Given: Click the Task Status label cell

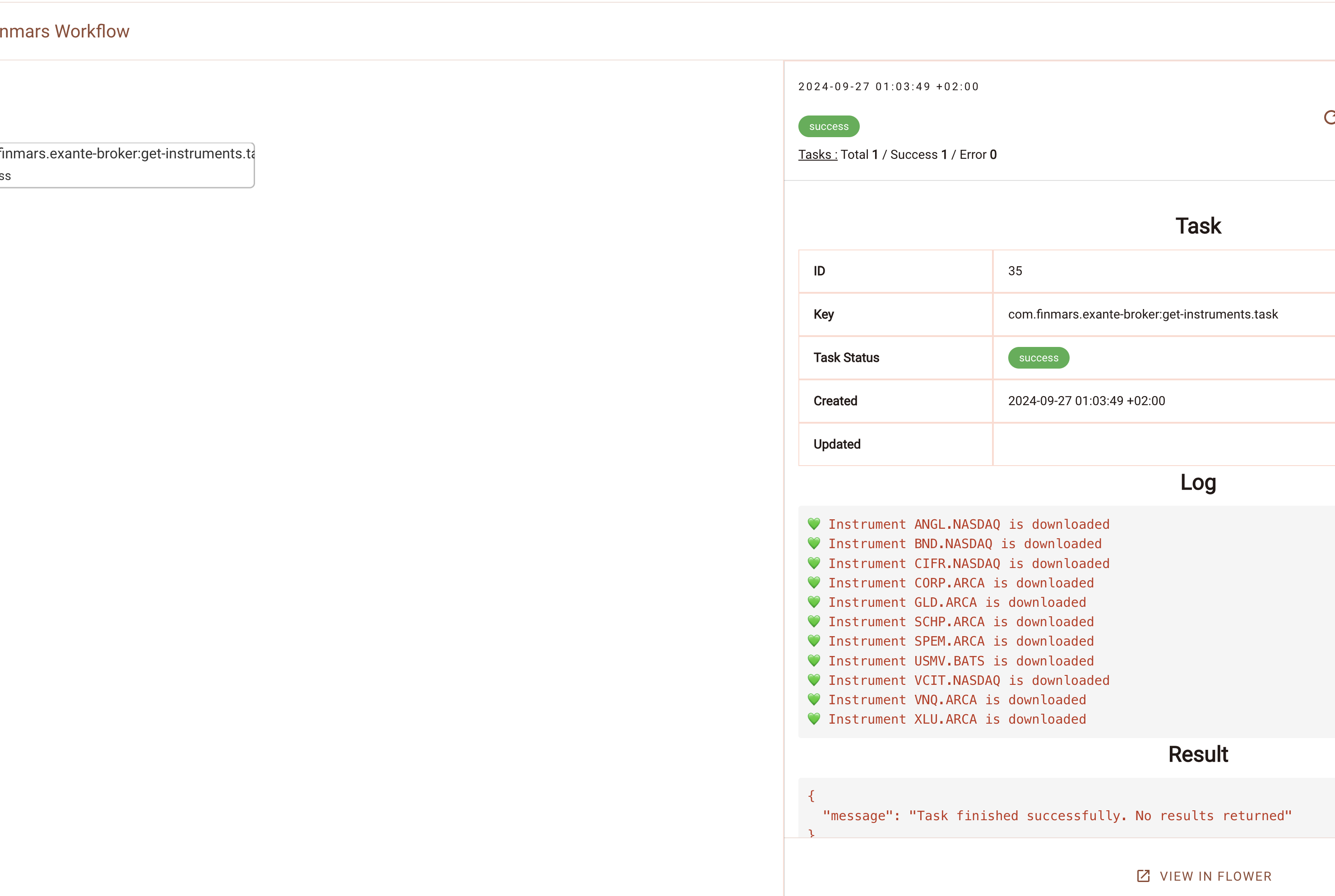Looking at the screenshot, I should [895, 358].
